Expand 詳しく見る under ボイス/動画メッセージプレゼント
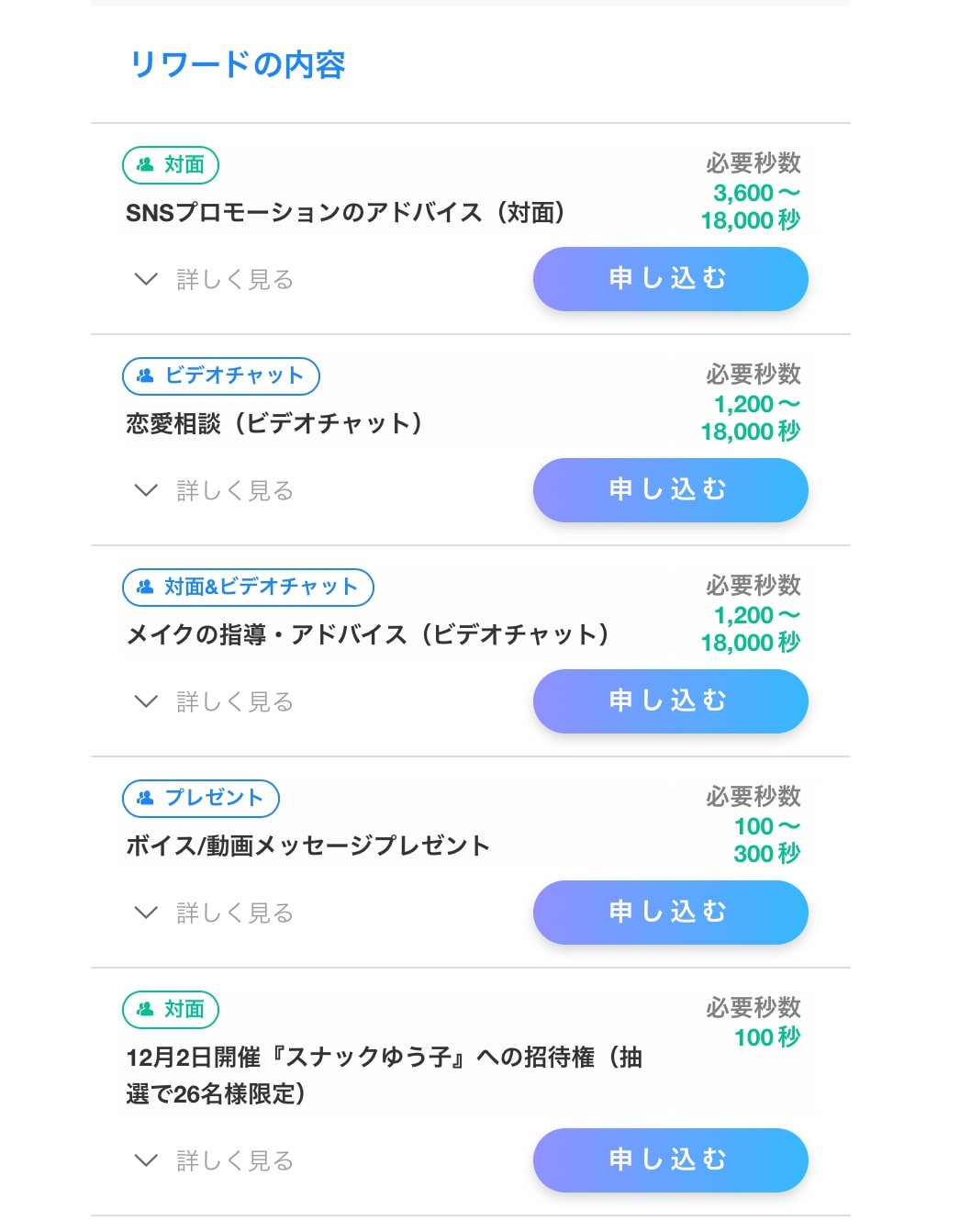 coord(213,913)
